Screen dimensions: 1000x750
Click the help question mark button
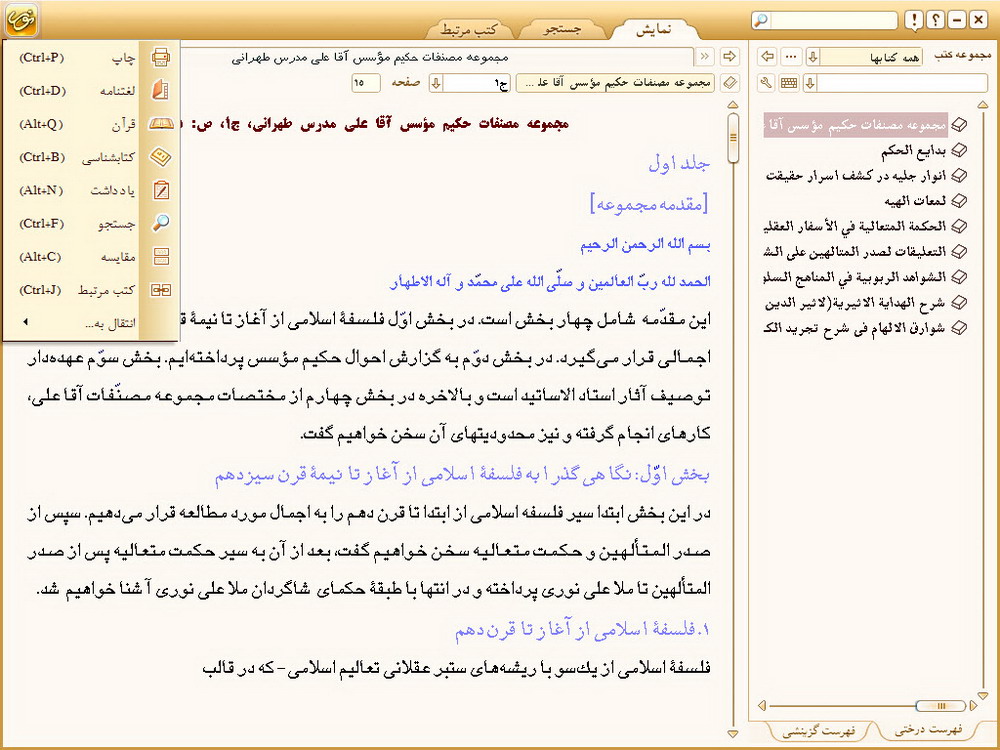[935, 20]
